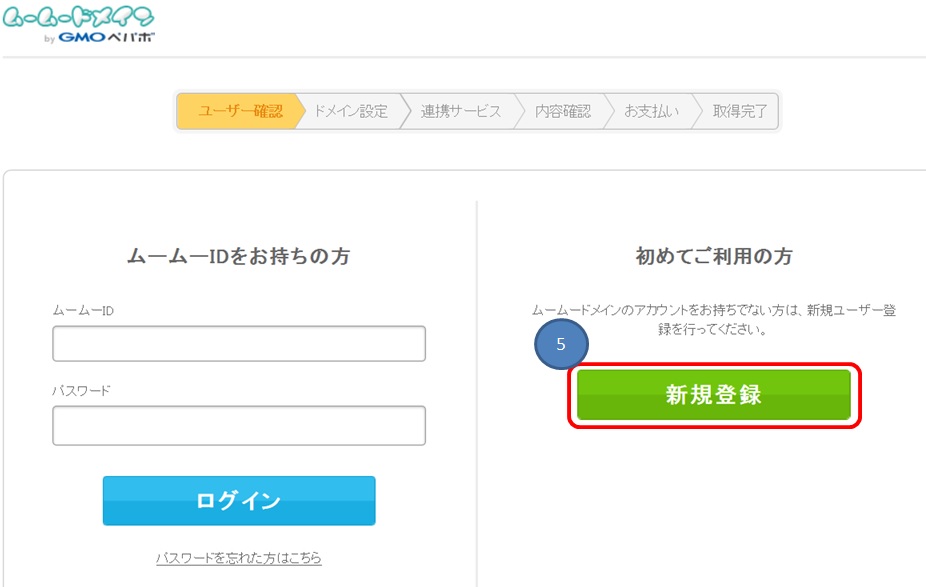Viewport: 926px width, 587px height.
Task: Select the ユーザー確認 step
Action: (x=238, y=112)
